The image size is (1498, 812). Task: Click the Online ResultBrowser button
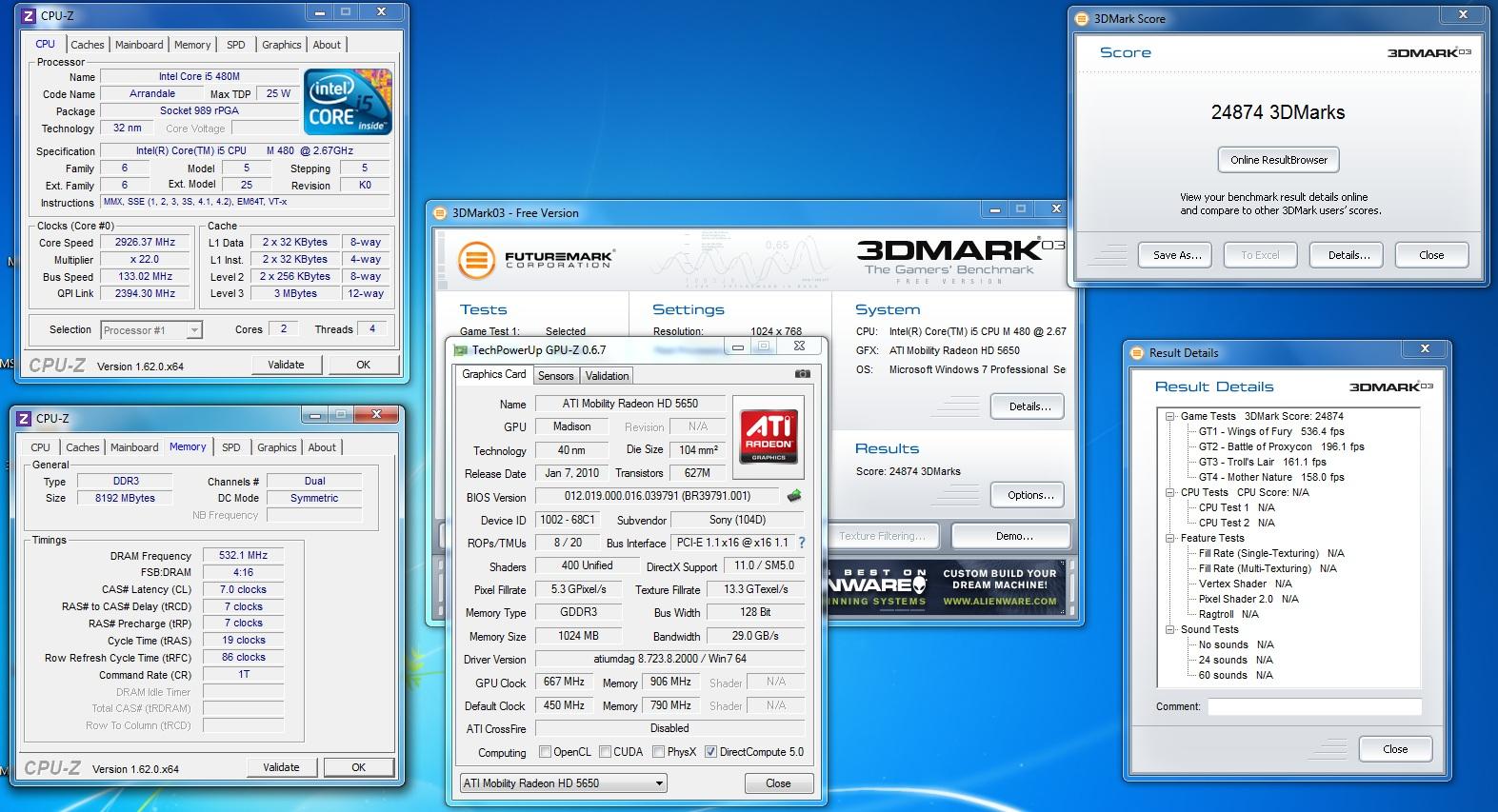click(x=1279, y=160)
